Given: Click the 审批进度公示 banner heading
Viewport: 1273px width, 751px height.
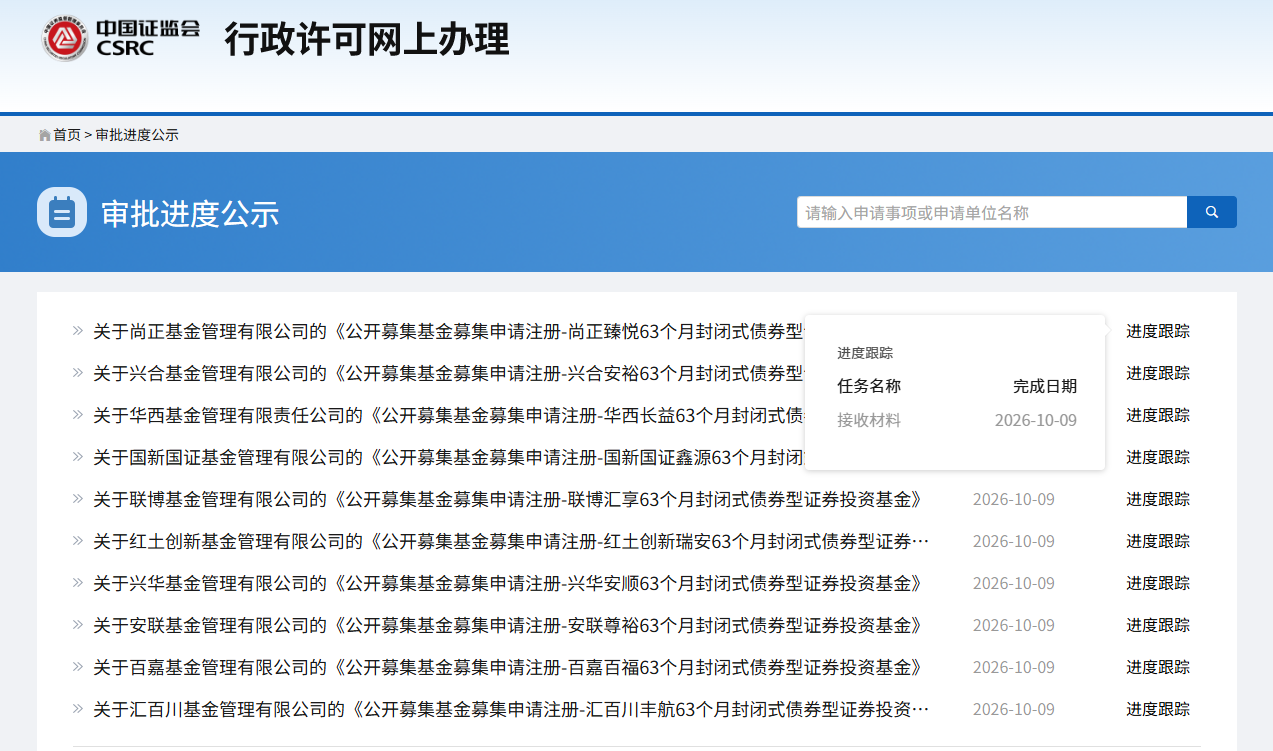Looking at the screenshot, I should point(190,213).
